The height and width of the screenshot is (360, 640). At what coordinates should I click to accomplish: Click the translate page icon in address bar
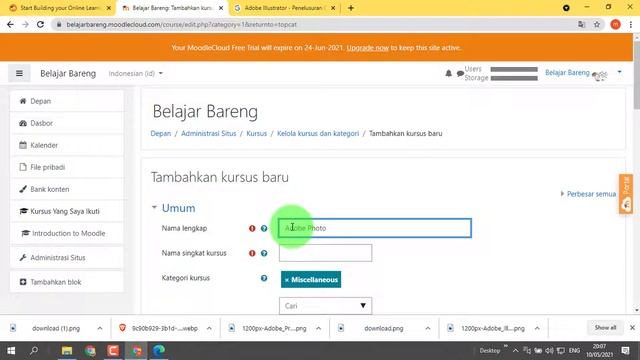tap(582, 24)
